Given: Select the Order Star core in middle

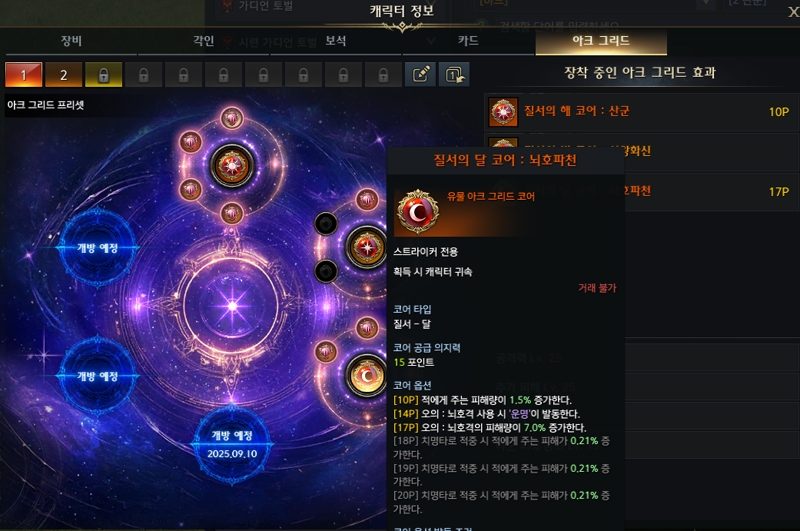Looking at the screenshot, I should pyautogui.click(x=366, y=248).
